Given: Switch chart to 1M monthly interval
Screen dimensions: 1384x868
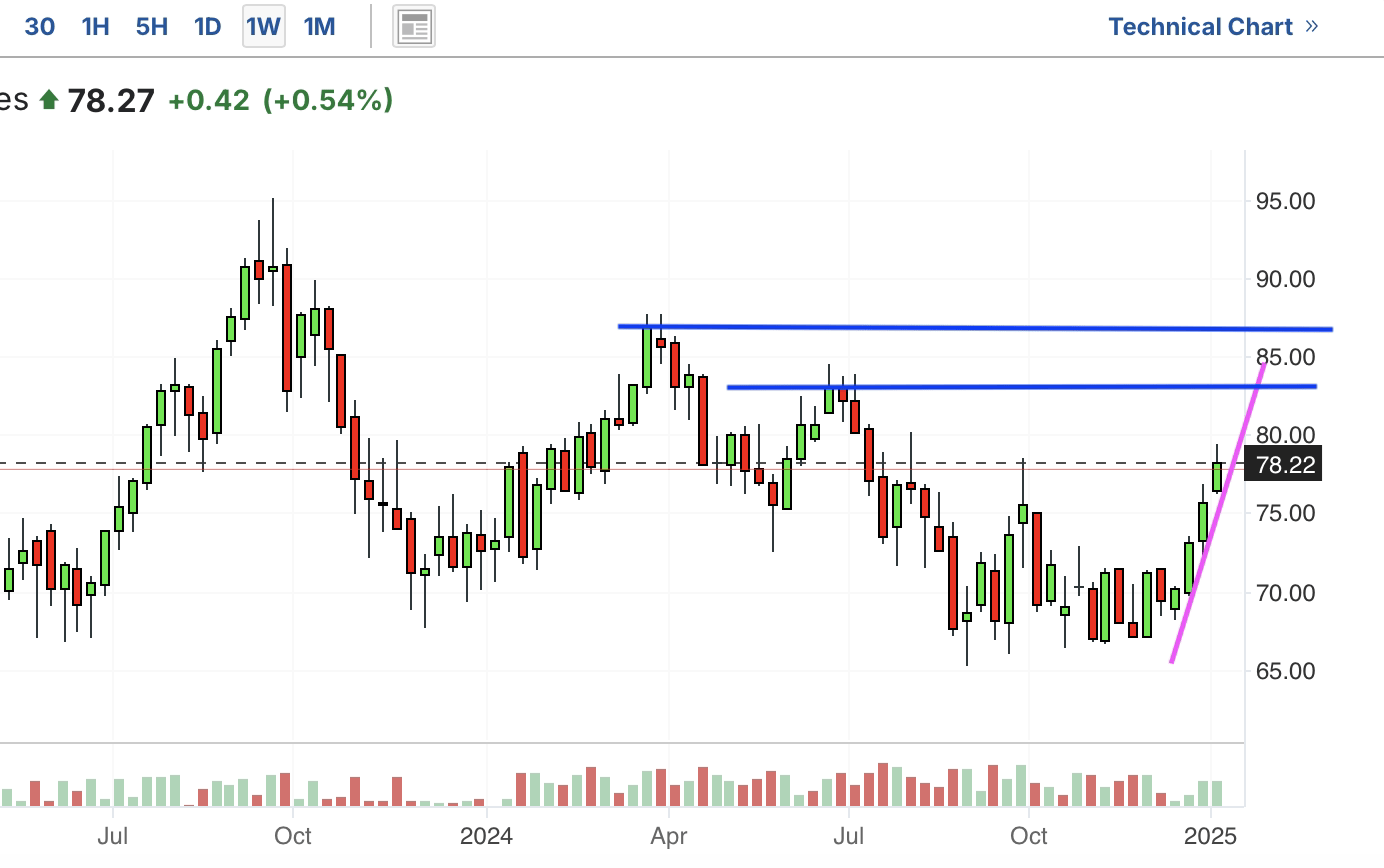Looking at the screenshot, I should click(319, 27).
